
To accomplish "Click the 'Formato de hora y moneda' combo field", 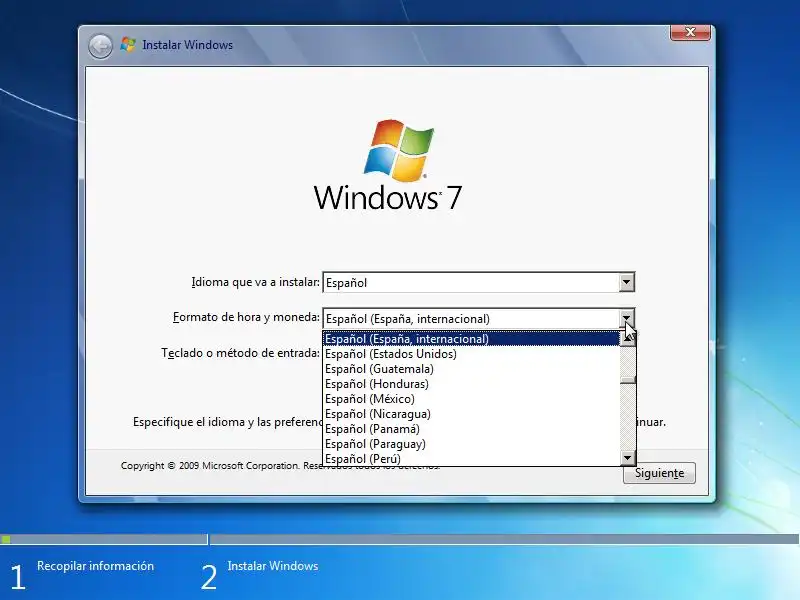I will (479, 318).
